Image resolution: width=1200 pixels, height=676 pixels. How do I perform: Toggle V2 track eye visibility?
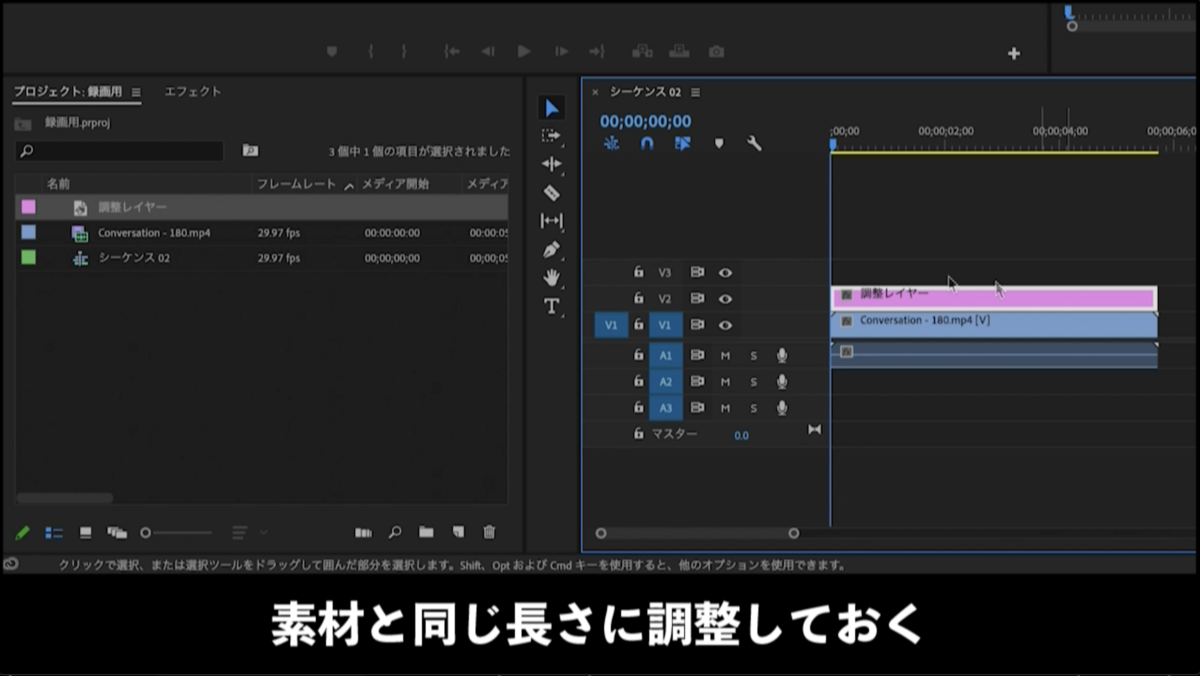725,298
